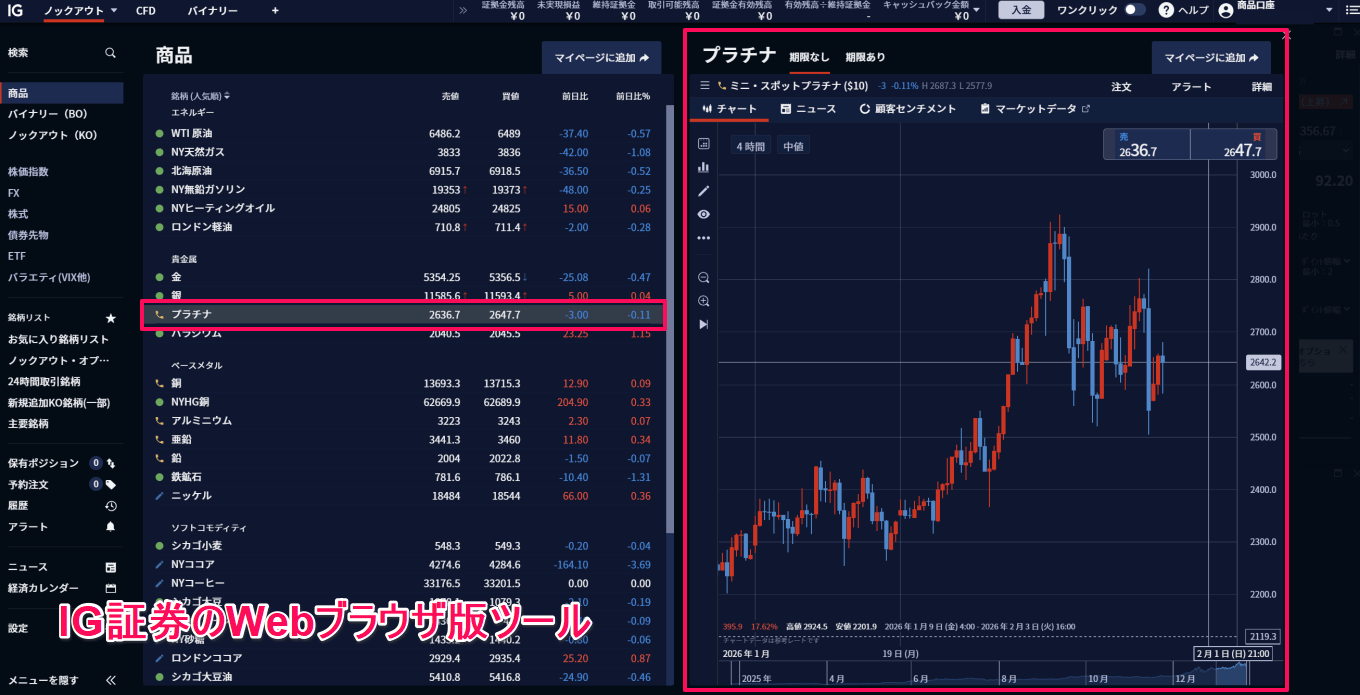Select the 期限あり tab
1360x695 pixels.
[866, 57]
